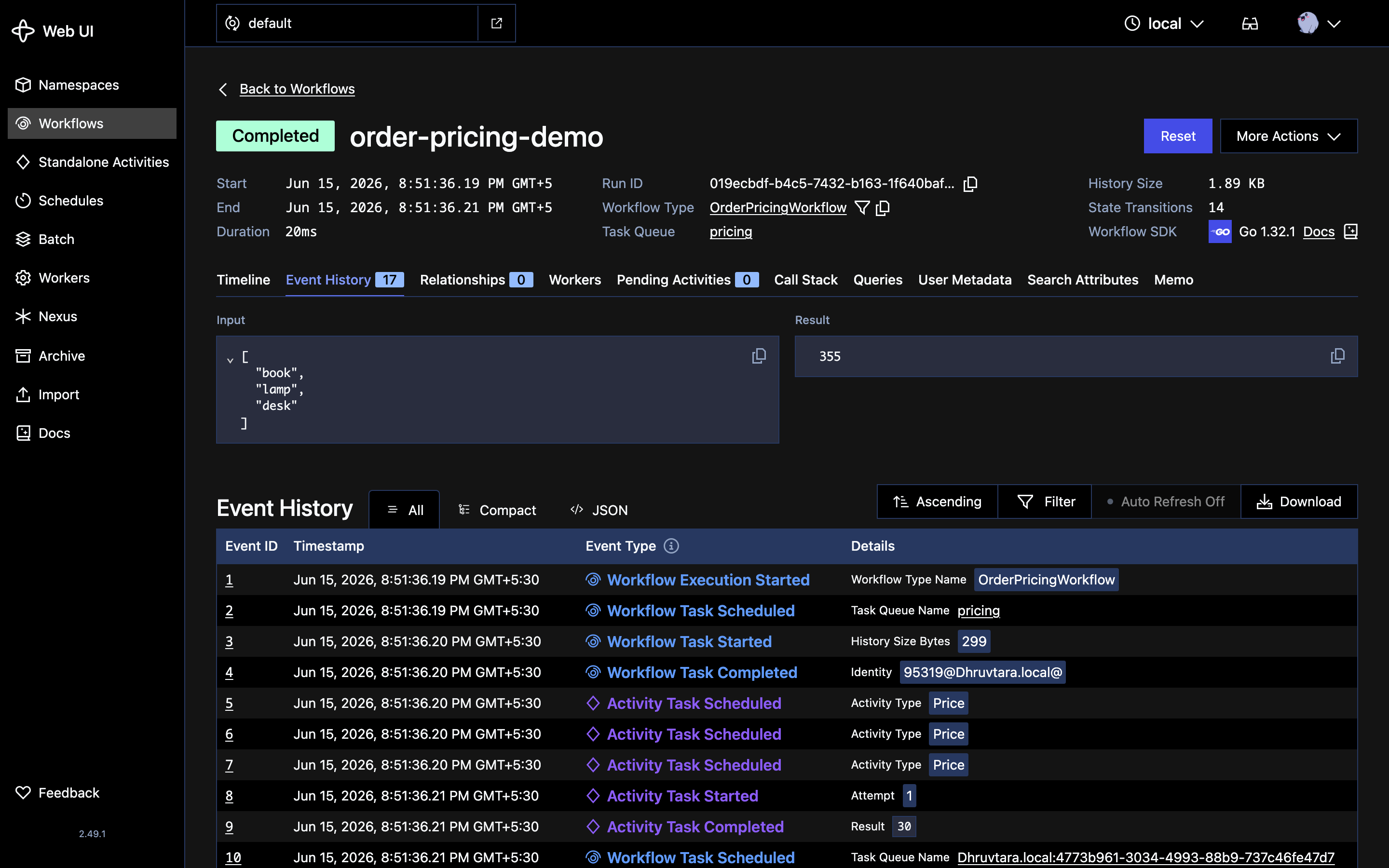The height and width of the screenshot is (868, 1389).
Task: Click the Workflow Execution Started event
Action: [708, 580]
